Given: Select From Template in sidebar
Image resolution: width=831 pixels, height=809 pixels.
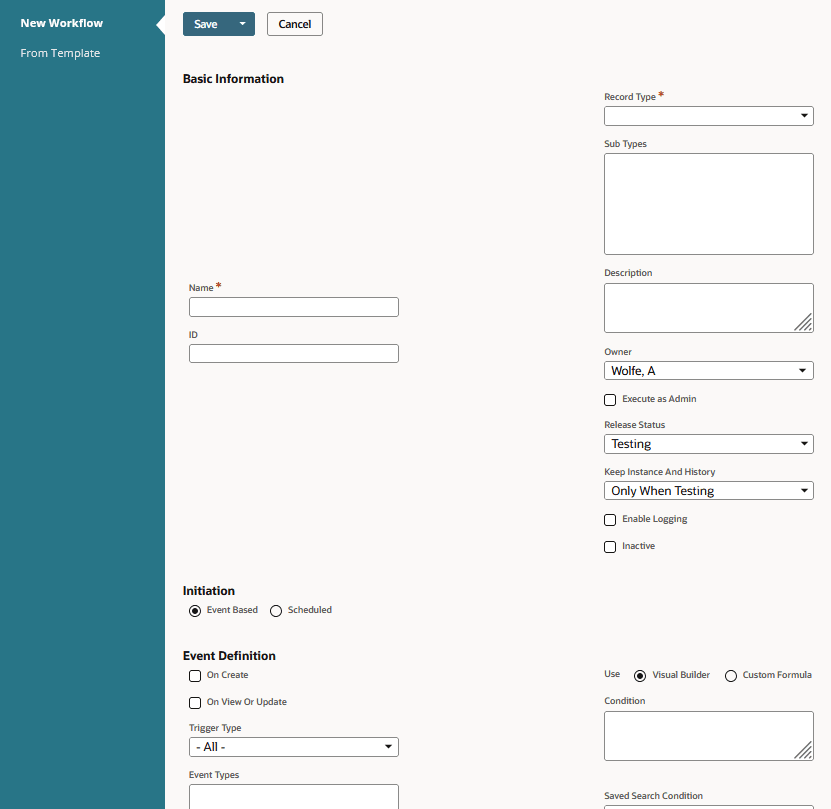Looking at the screenshot, I should [x=60, y=53].
